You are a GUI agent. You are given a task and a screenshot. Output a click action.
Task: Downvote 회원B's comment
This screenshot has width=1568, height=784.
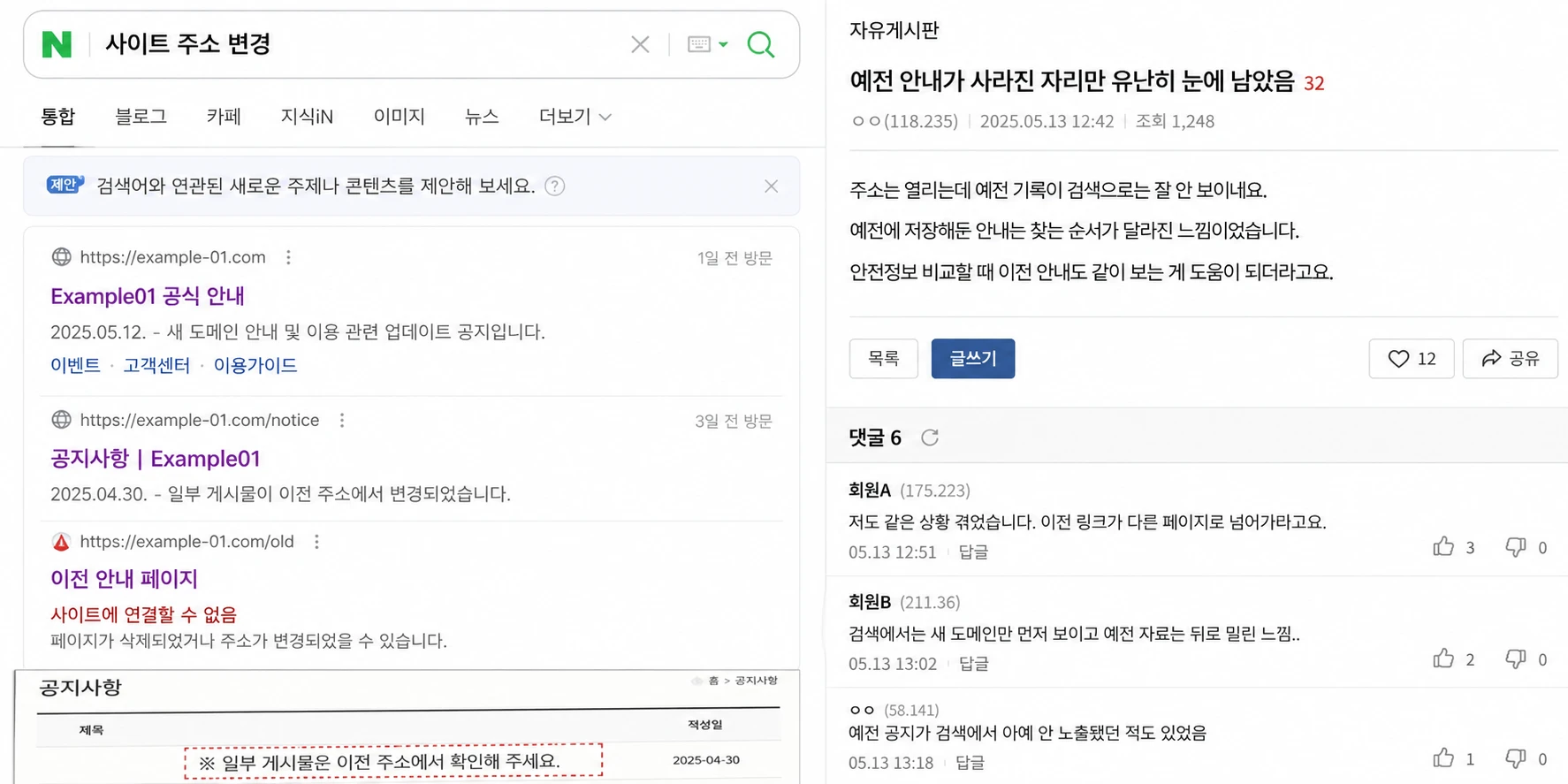pyautogui.click(x=1516, y=658)
